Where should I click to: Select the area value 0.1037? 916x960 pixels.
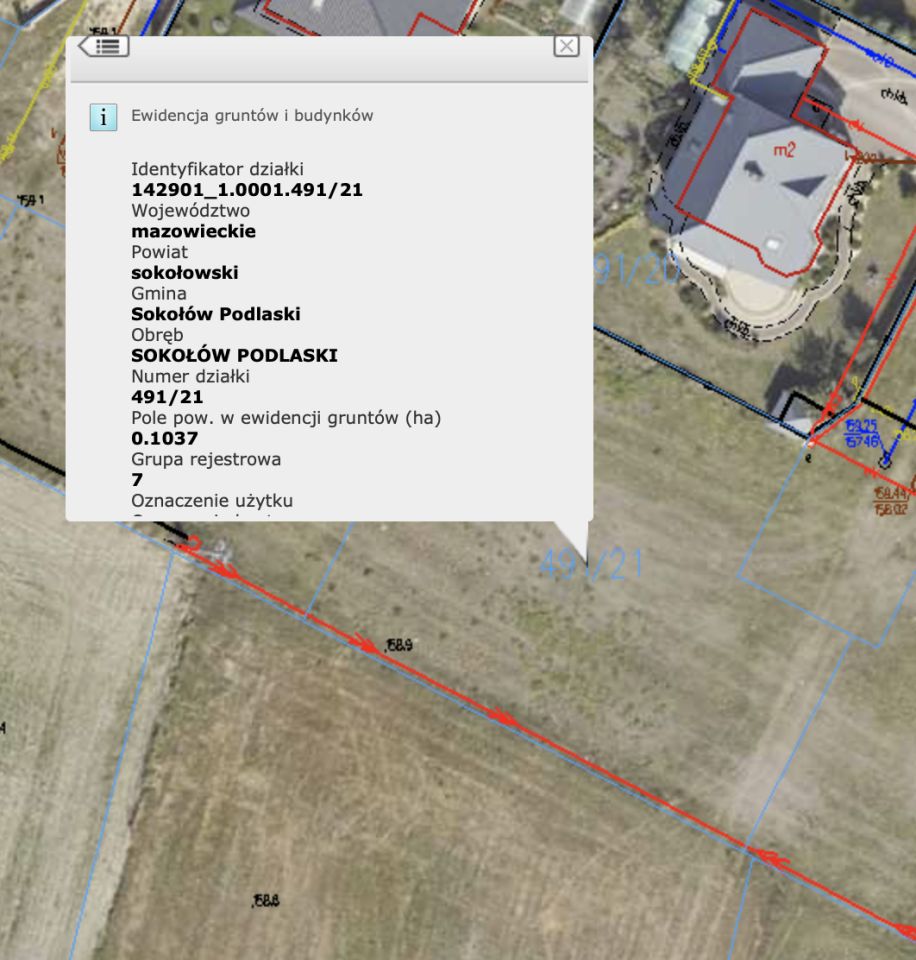pos(165,438)
